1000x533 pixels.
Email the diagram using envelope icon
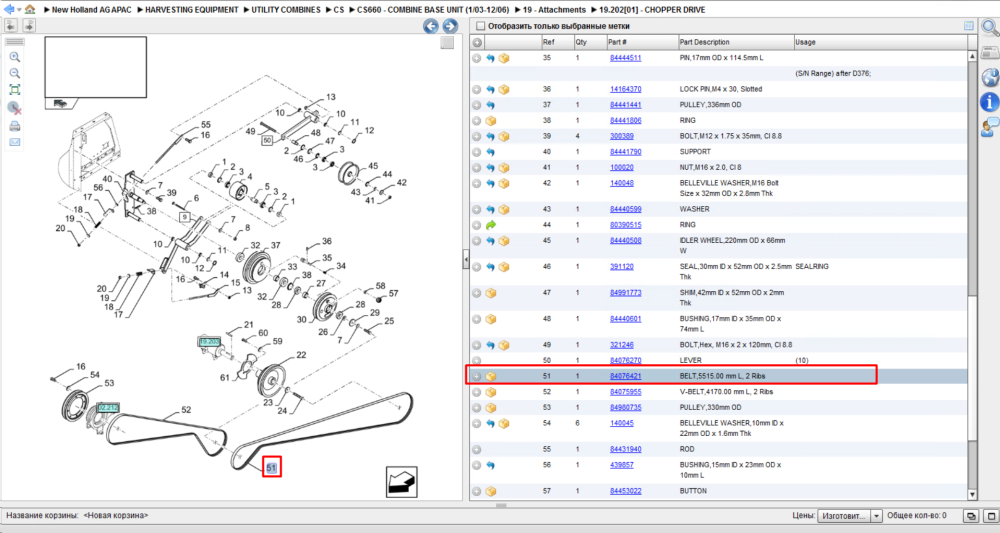point(15,142)
